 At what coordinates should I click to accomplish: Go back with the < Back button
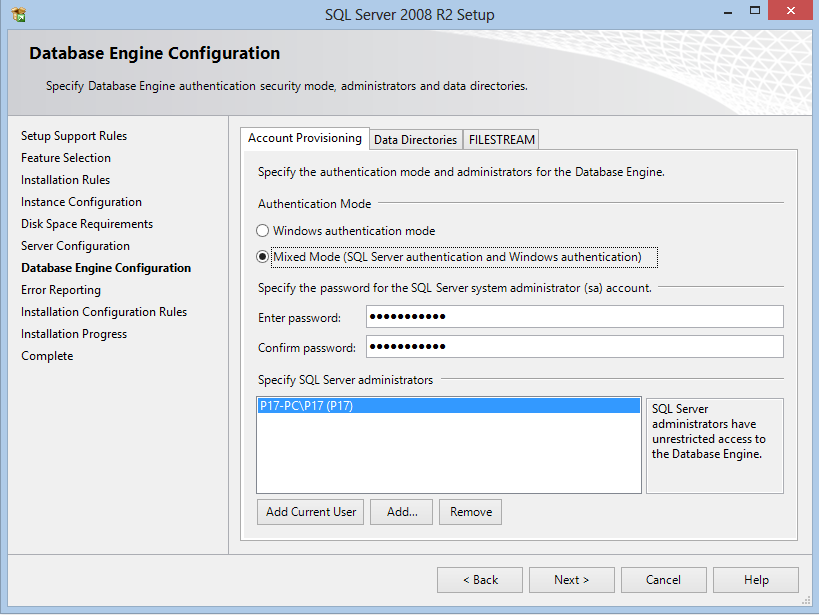pyautogui.click(x=480, y=580)
